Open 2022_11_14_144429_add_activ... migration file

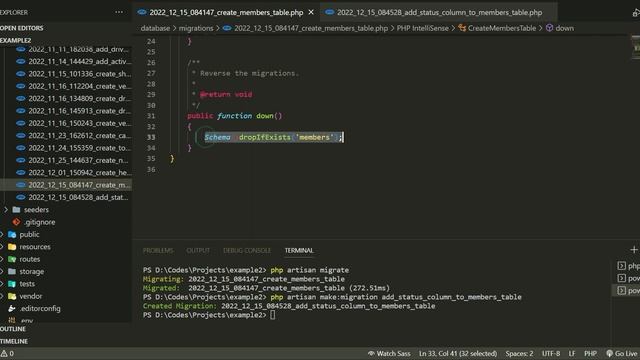click(80, 61)
